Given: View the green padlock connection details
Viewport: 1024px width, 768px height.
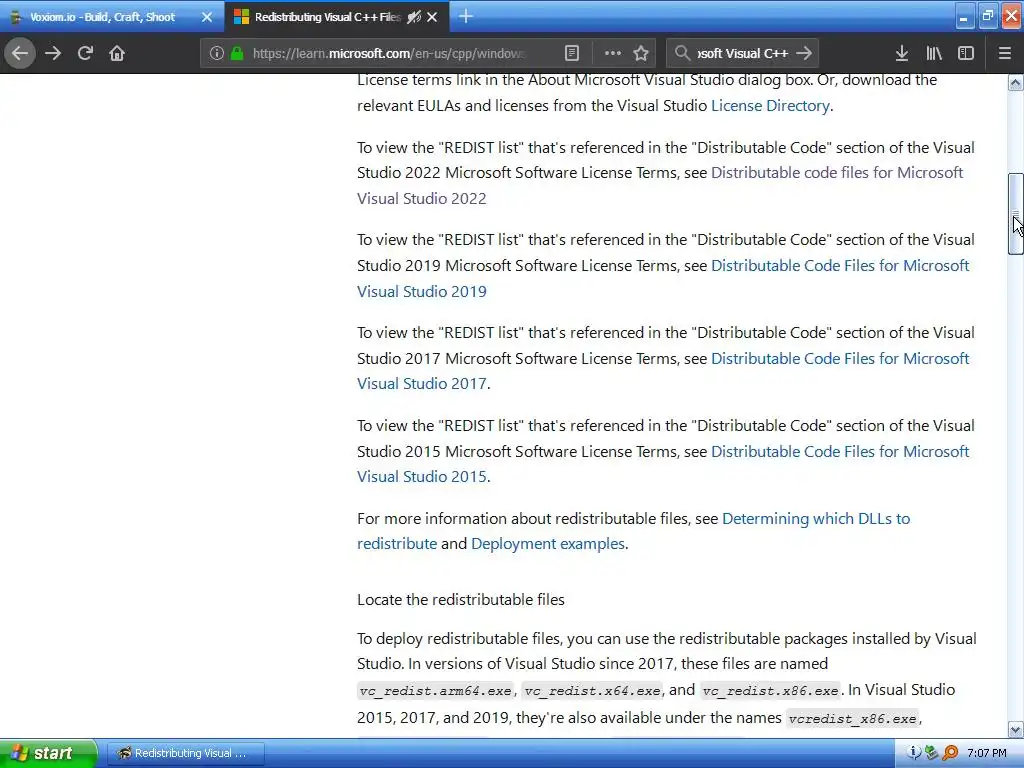Looking at the screenshot, I should click(x=237, y=53).
